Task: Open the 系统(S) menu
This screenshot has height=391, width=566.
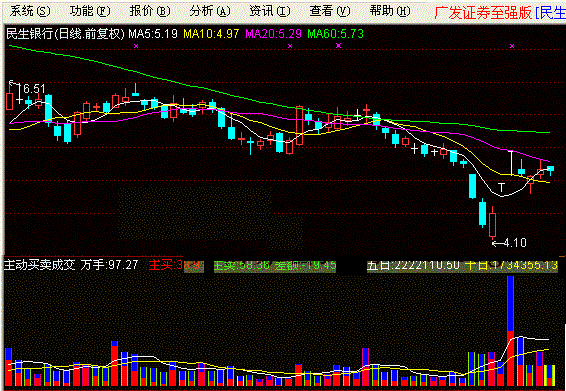Action: 30,12
